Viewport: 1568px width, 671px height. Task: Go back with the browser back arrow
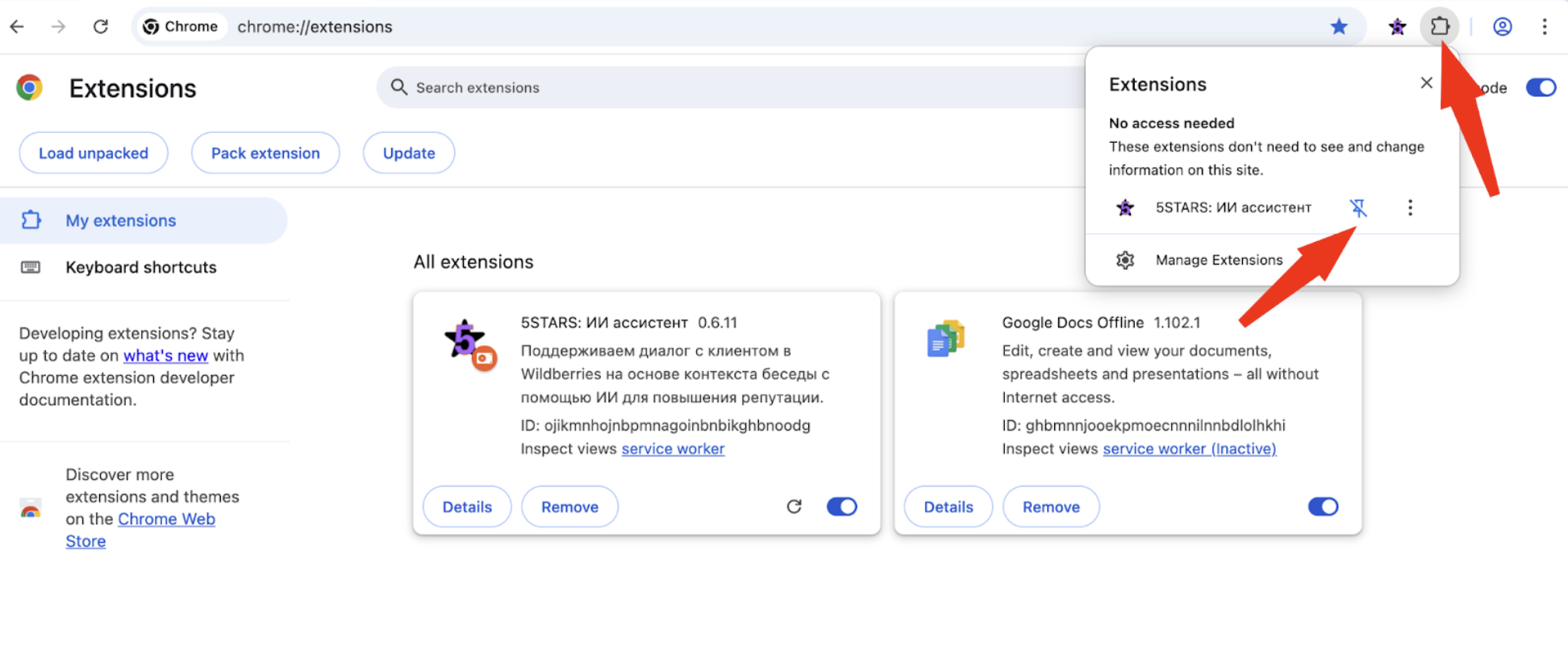17,27
